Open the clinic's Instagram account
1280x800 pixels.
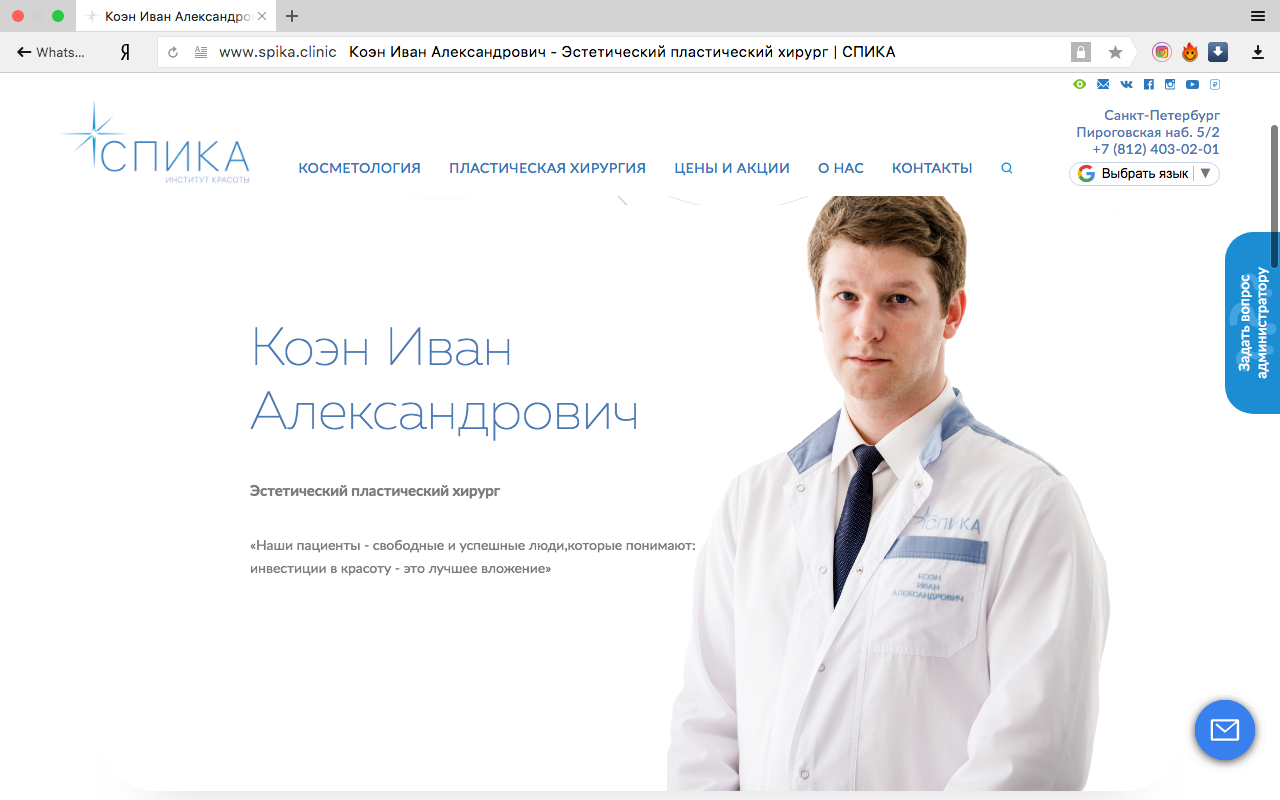pyautogui.click(x=1170, y=84)
